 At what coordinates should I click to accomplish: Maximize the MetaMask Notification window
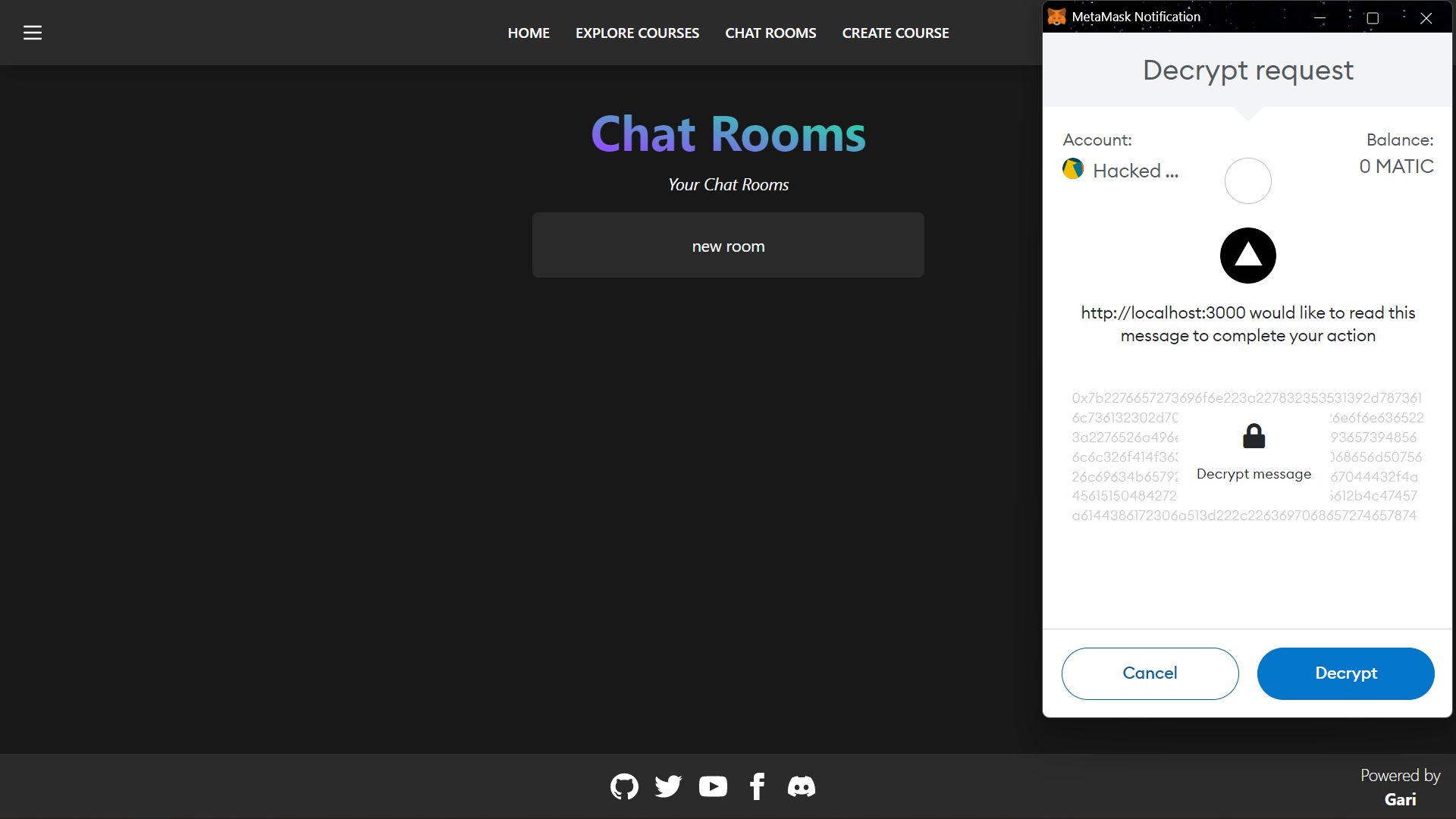(x=1373, y=17)
